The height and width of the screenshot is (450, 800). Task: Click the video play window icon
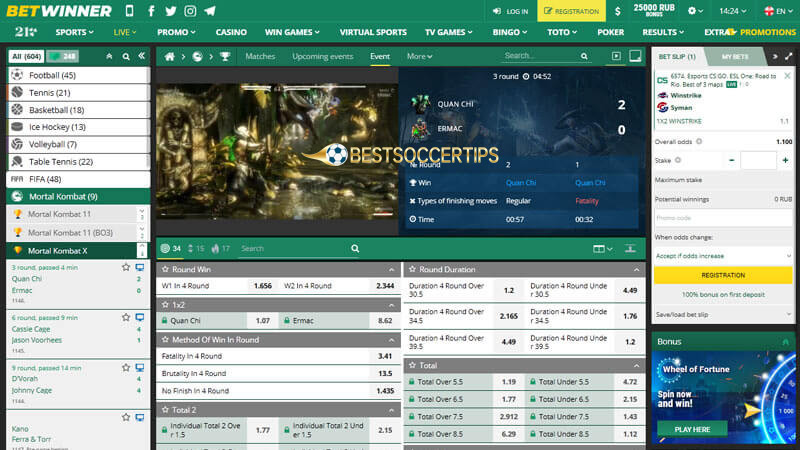pos(616,56)
